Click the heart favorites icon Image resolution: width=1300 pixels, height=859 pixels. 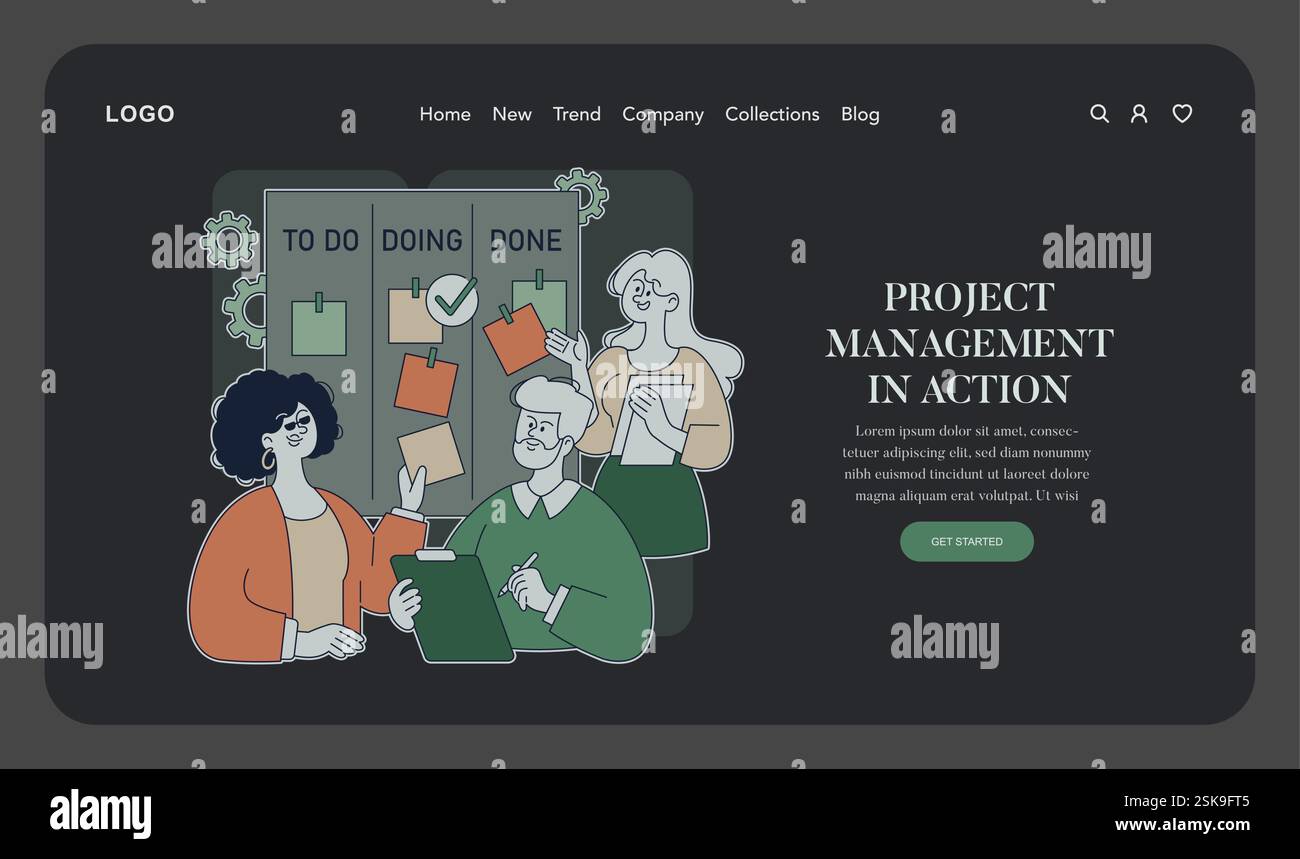click(1182, 114)
